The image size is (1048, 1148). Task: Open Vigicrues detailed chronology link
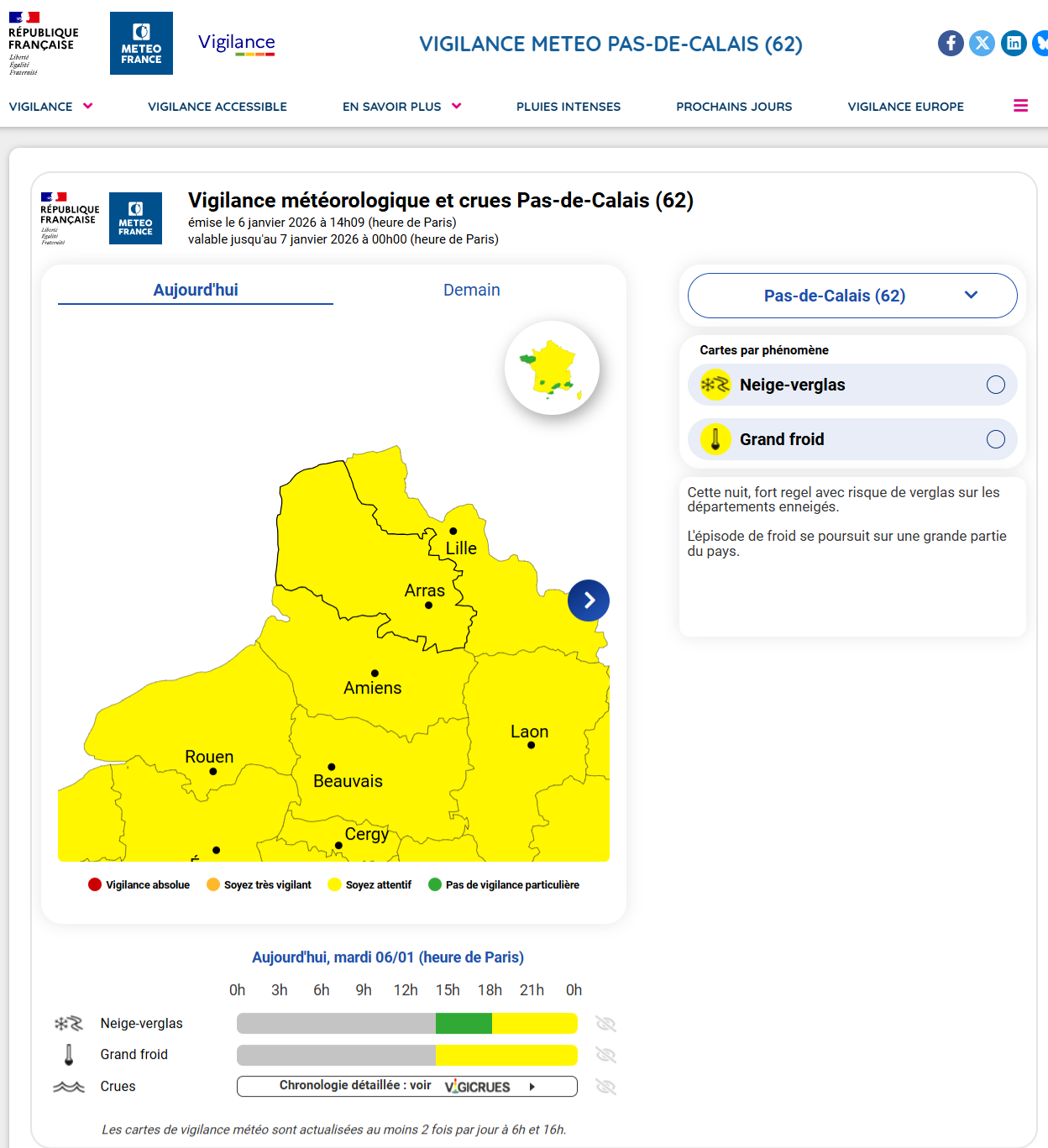pyautogui.click(x=407, y=1087)
